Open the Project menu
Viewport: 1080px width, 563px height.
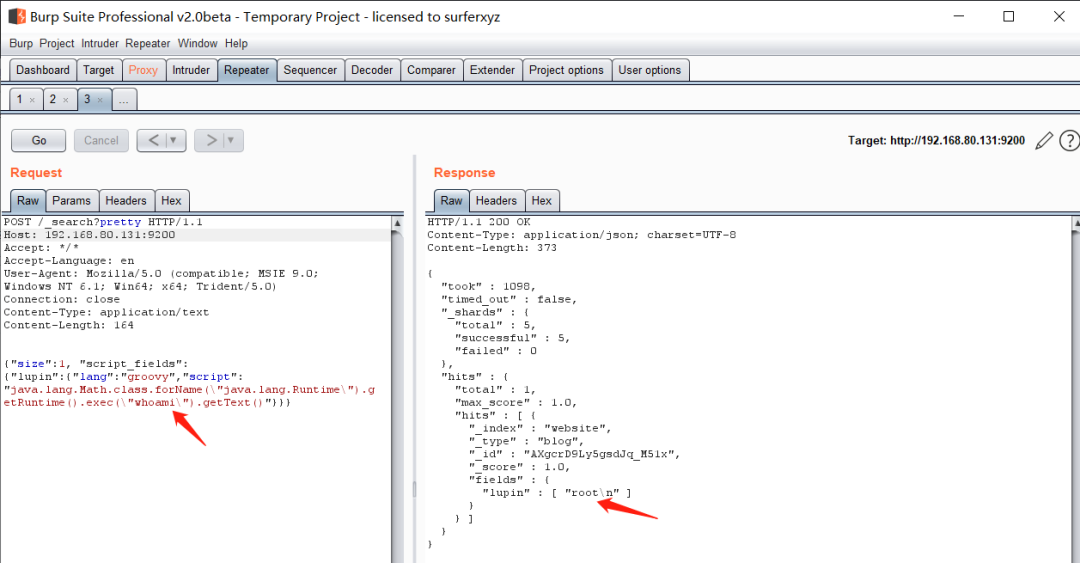(56, 43)
